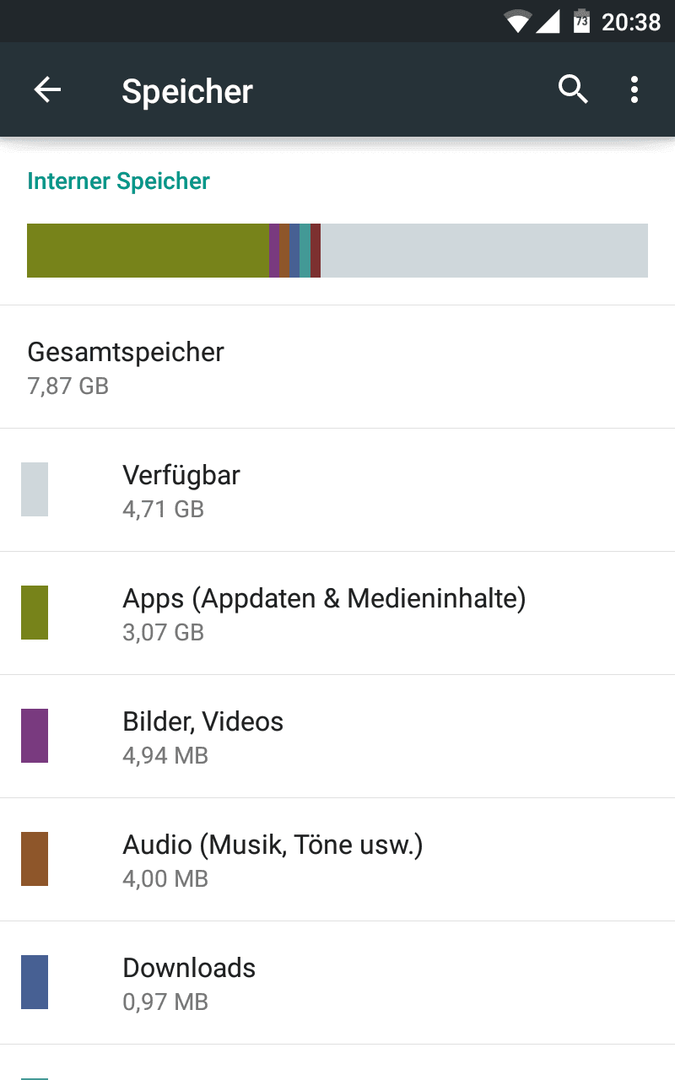Tap the Wi-Fi status icon

pos(517,22)
